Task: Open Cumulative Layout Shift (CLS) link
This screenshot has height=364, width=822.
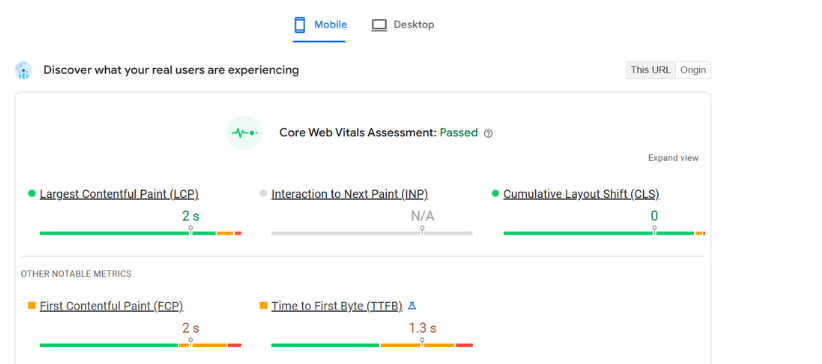Action: (581, 194)
